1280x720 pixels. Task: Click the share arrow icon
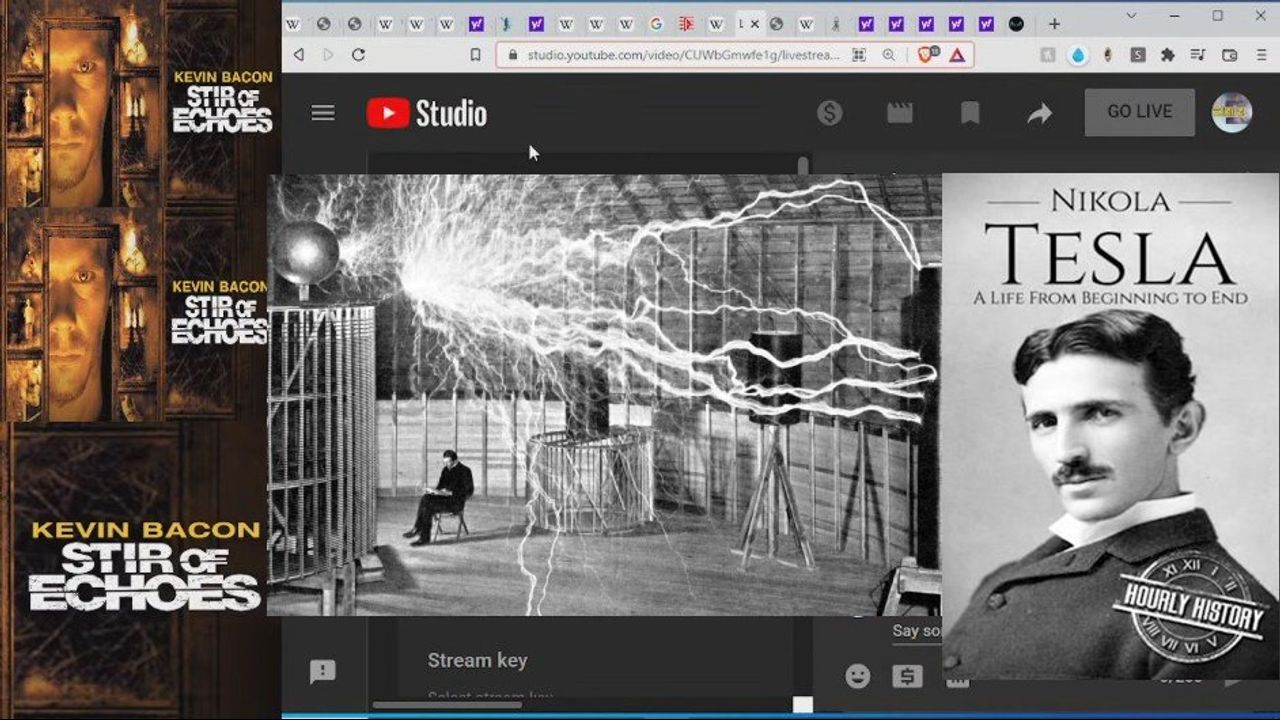click(x=1040, y=114)
